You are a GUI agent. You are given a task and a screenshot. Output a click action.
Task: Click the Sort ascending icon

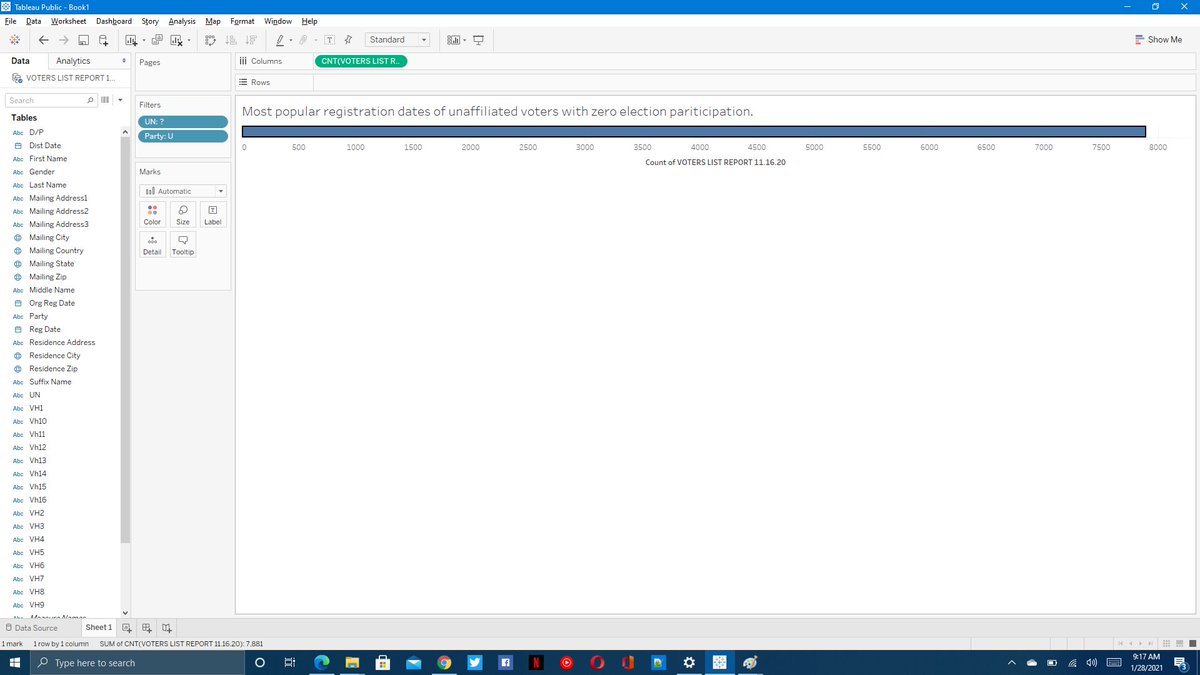tap(229, 40)
